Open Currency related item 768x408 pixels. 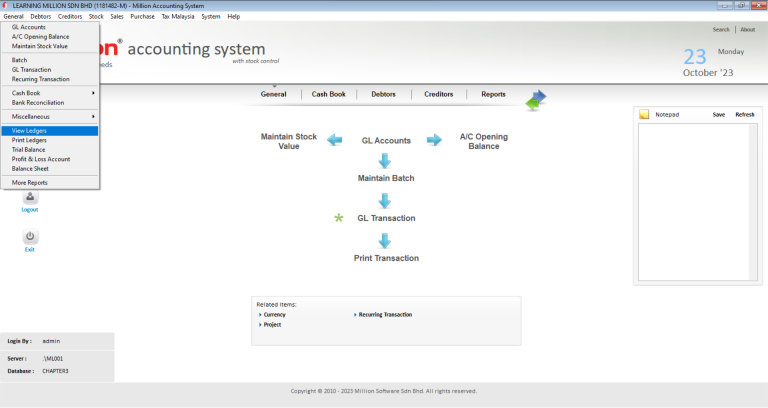pos(274,315)
